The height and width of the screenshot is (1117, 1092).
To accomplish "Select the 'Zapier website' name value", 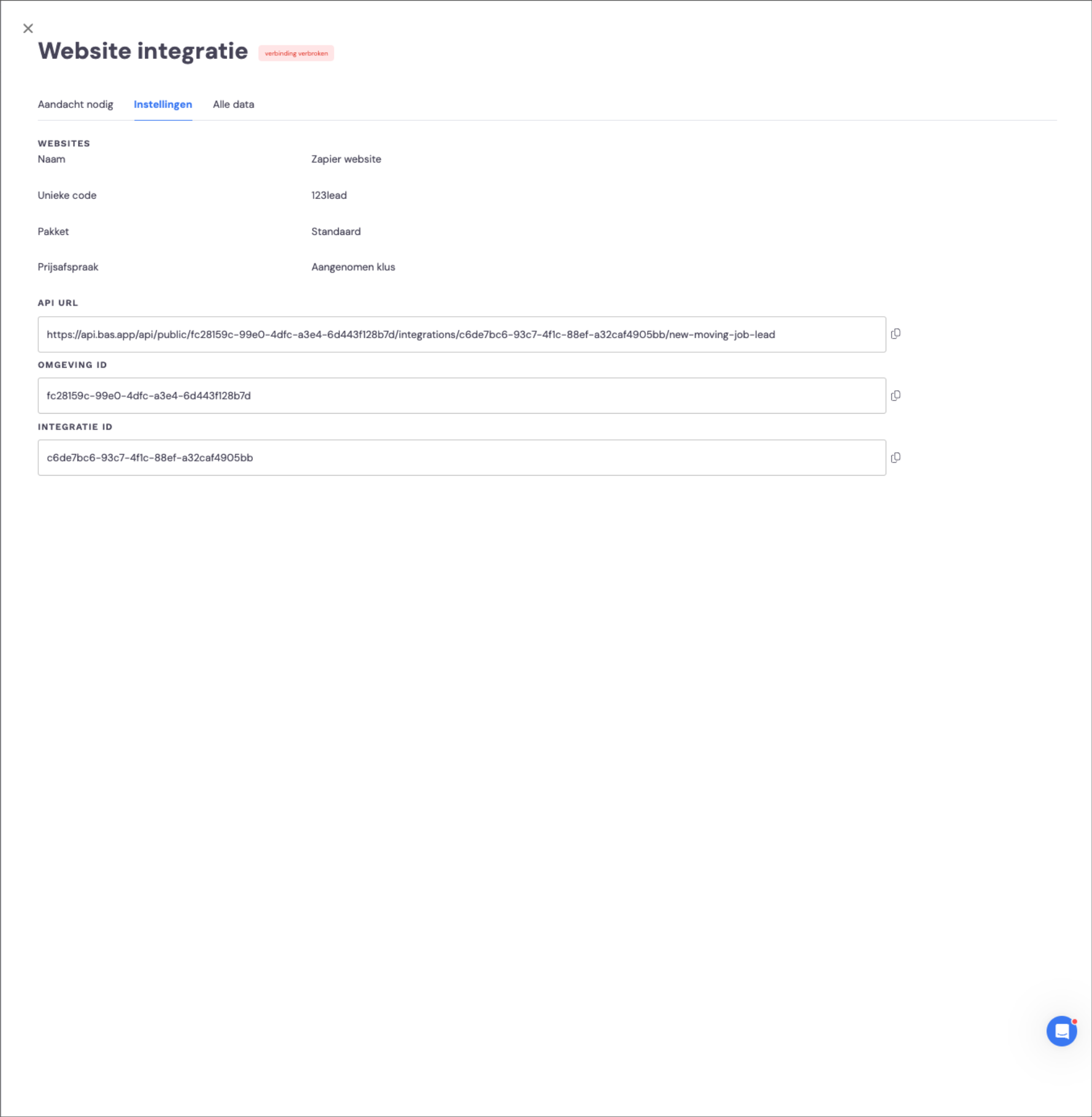I will pyautogui.click(x=346, y=159).
